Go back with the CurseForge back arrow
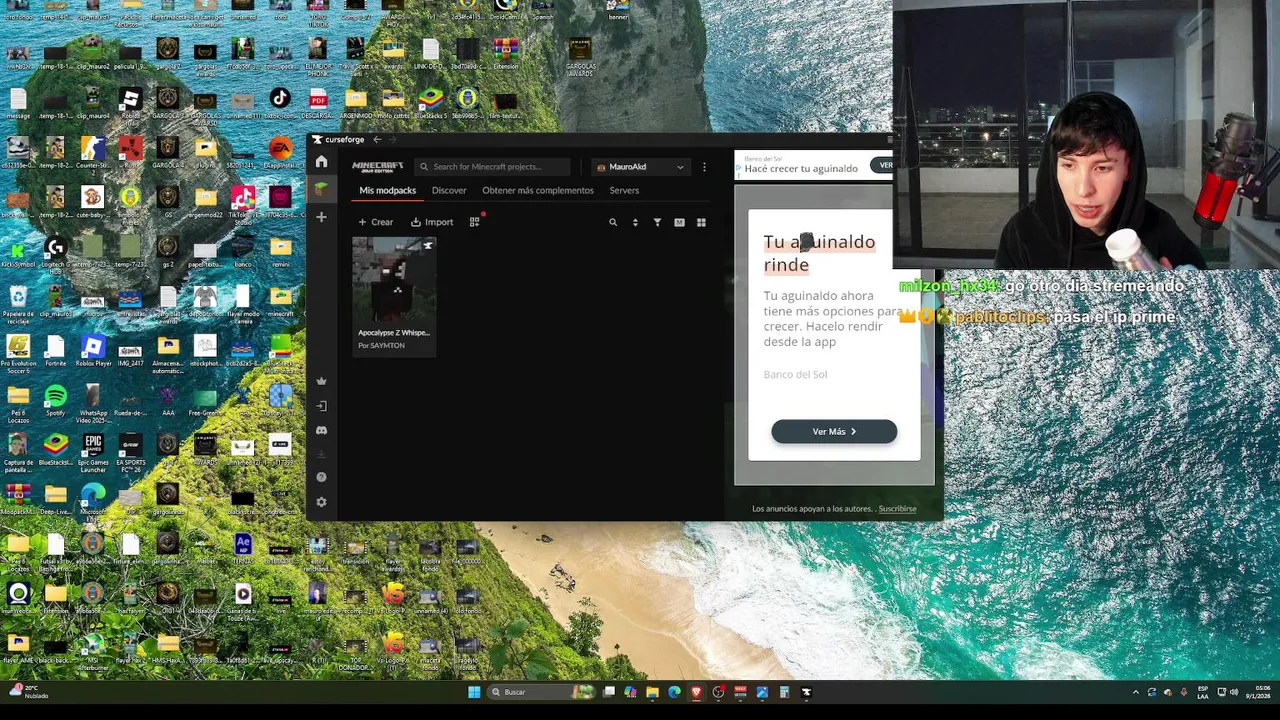Viewport: 1280px width, 720px height. tap(377, 140)
